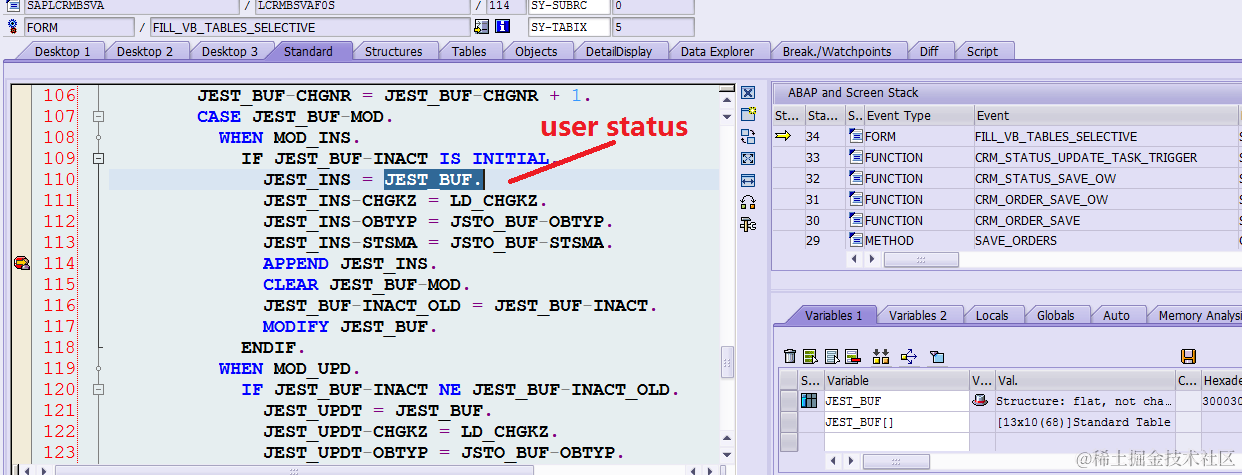
Task: Open the Tables tab
Action: point(469,51)
